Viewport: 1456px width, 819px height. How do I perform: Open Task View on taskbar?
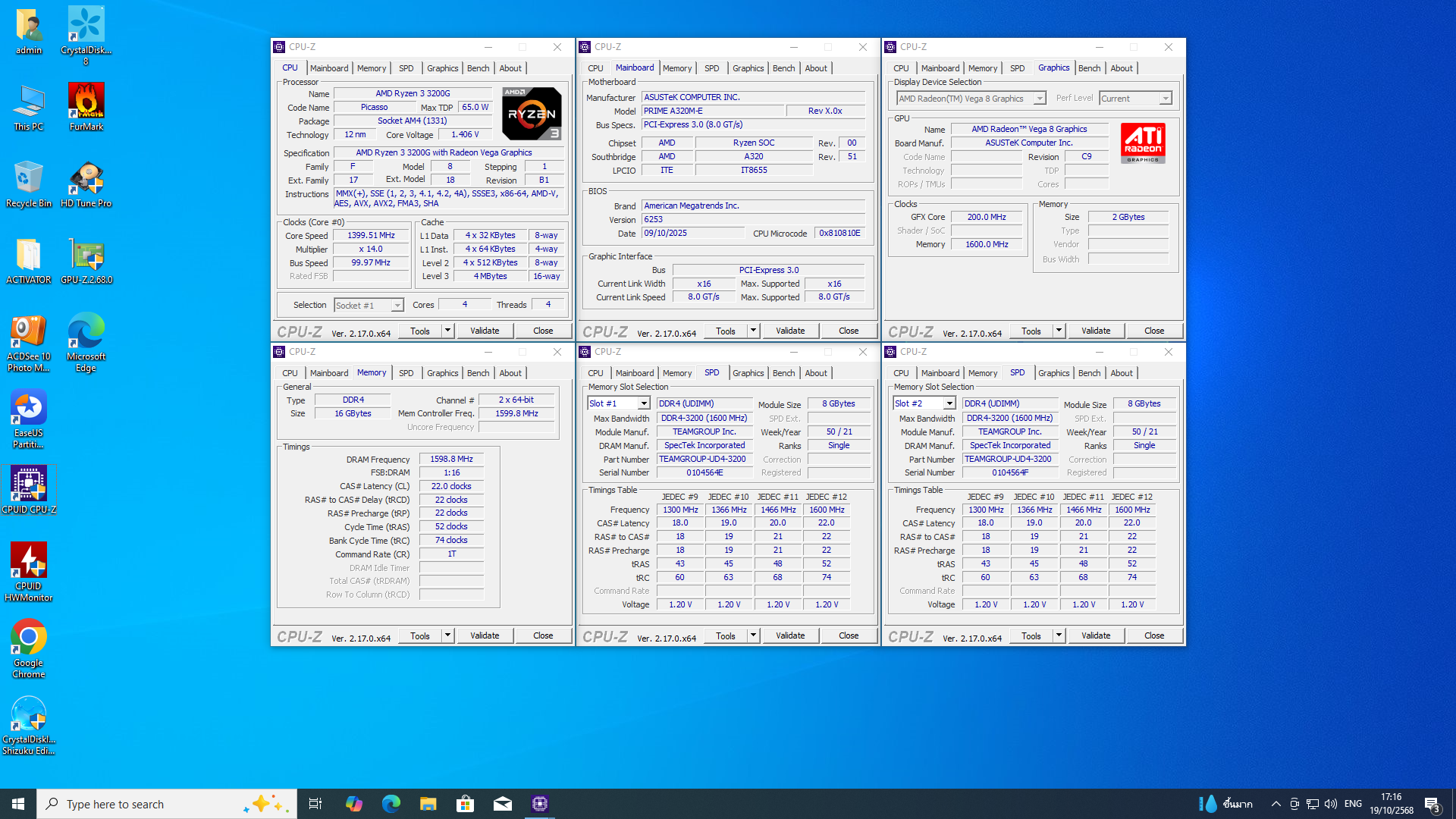pyautogui.click(x=315, y=804)
